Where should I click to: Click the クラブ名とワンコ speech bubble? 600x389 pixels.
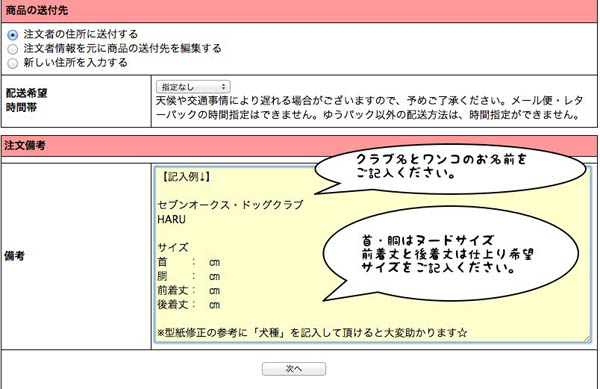pyautogui.click(x=450, y=169)
